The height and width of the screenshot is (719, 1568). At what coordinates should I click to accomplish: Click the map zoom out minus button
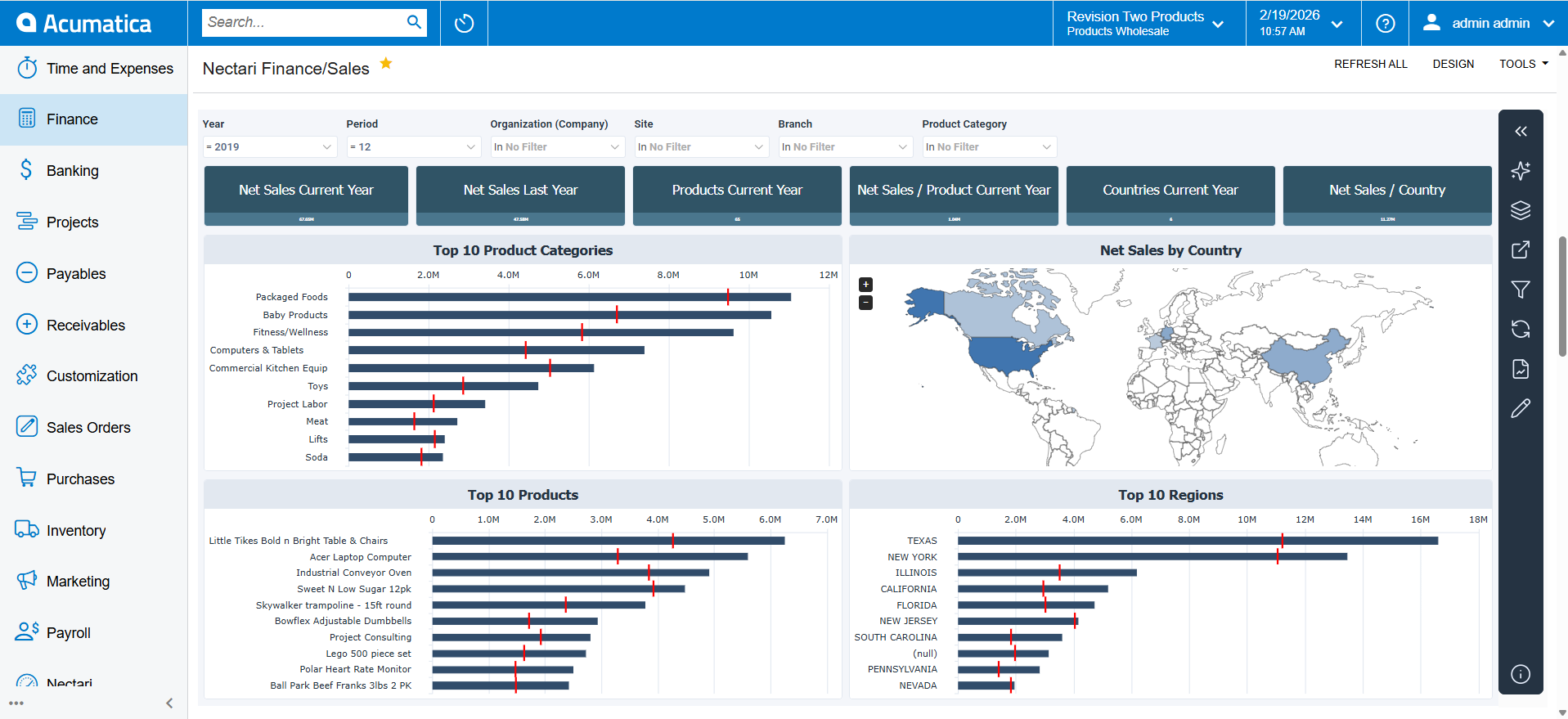click(x=865, y=303)
